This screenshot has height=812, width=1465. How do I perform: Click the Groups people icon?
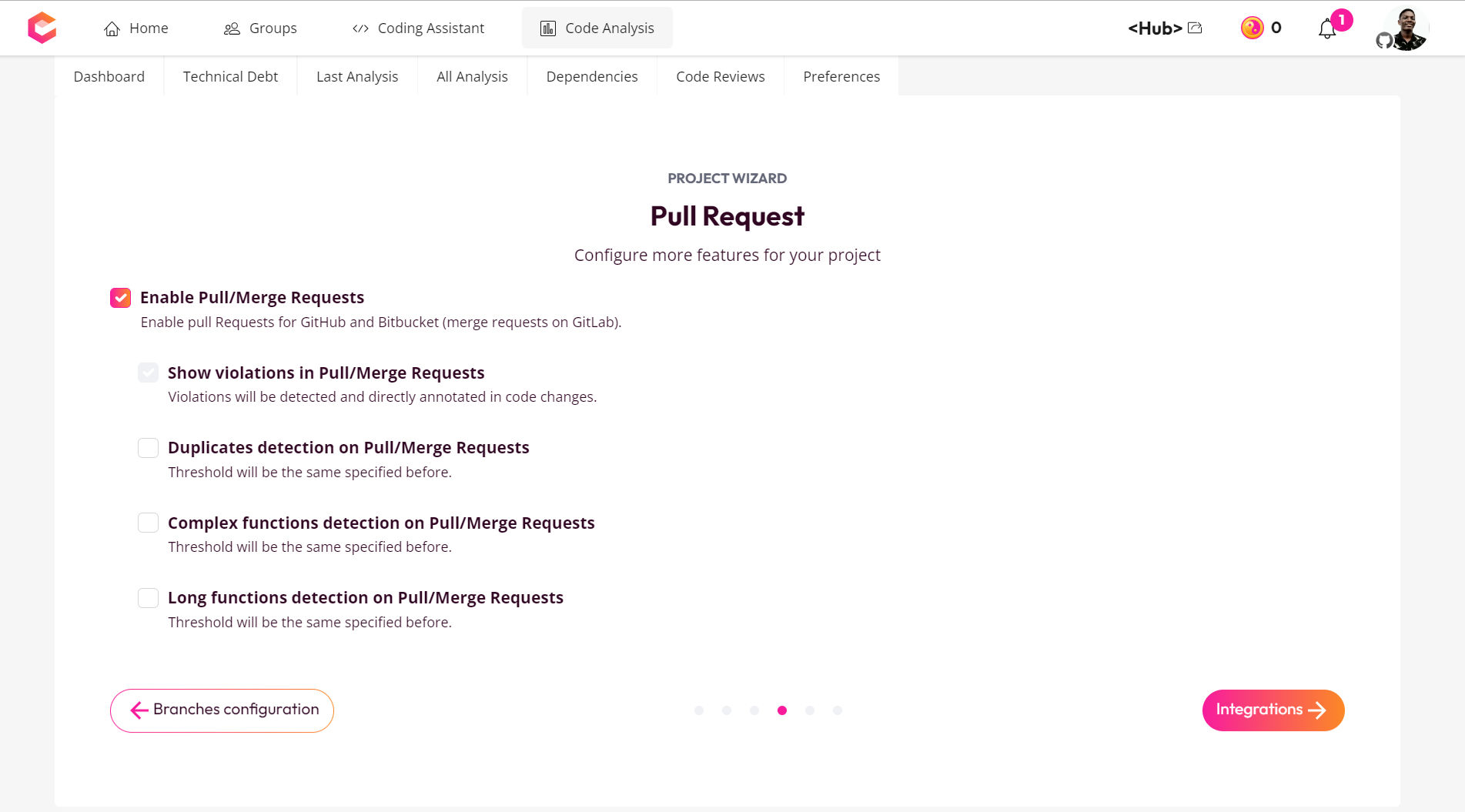click(x=232, y=28)
